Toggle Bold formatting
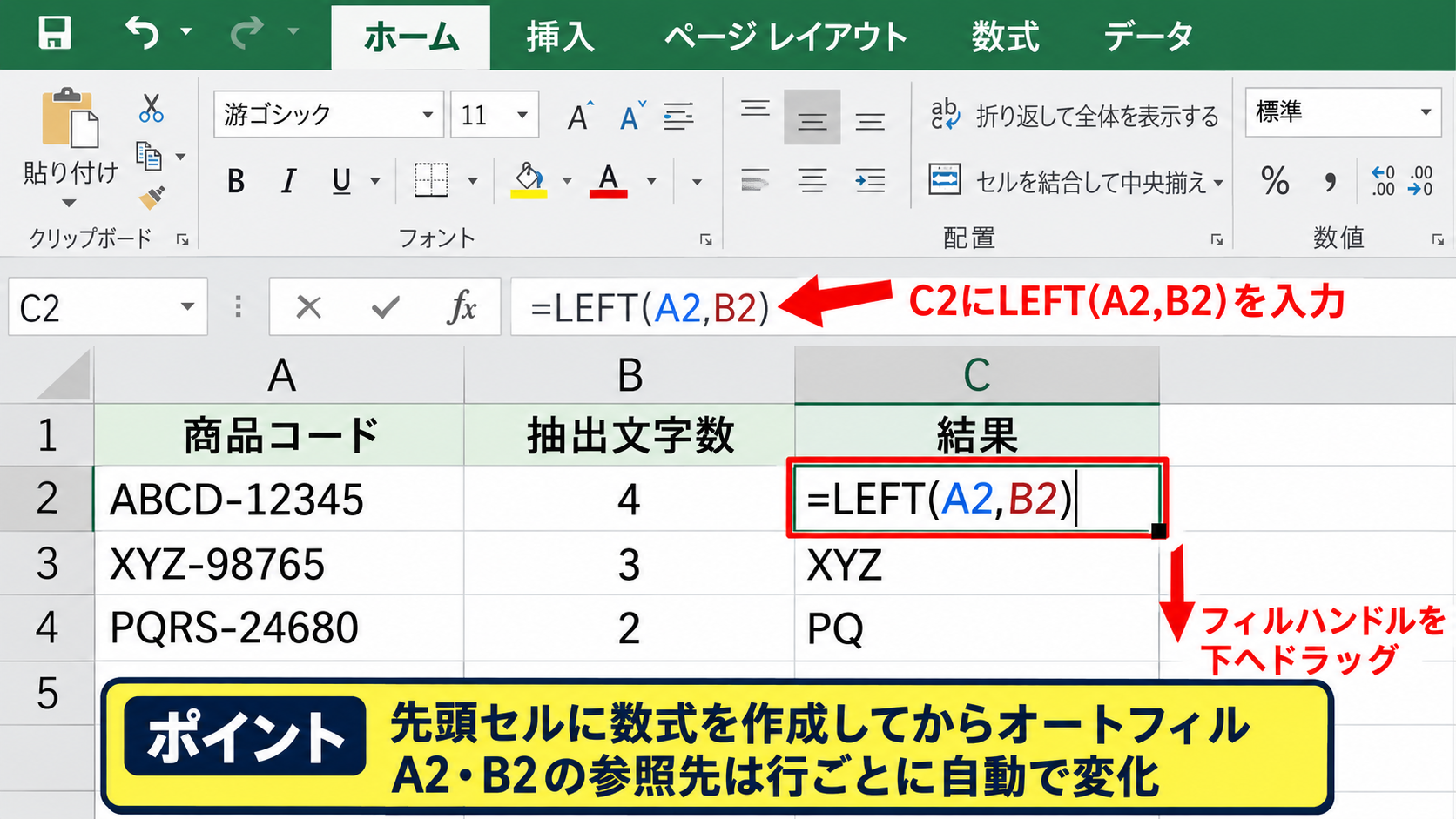 pyautogui.click(x=236, y=181)
